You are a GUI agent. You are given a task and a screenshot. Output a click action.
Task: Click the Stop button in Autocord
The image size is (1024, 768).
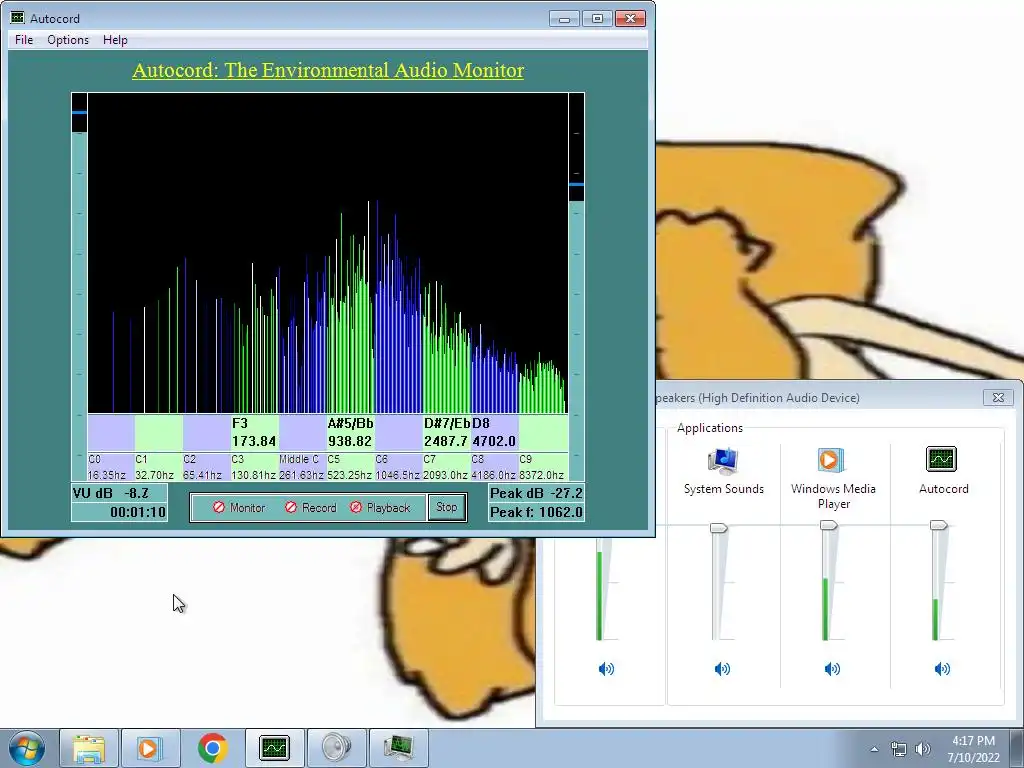point(447,507)
